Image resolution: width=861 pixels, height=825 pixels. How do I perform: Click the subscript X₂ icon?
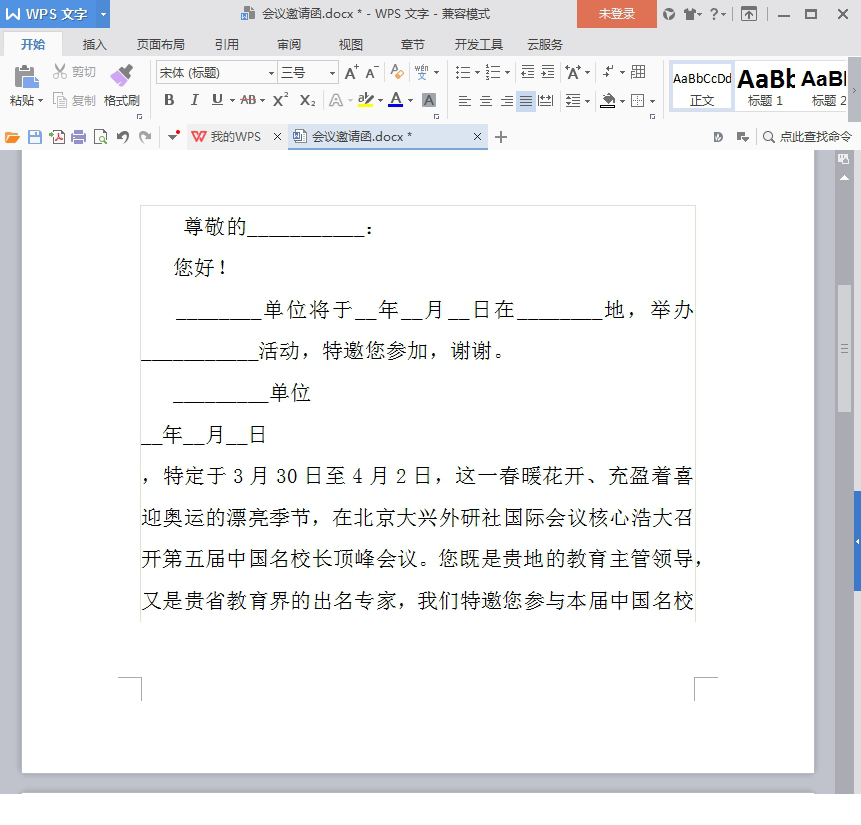click(307, 101)
